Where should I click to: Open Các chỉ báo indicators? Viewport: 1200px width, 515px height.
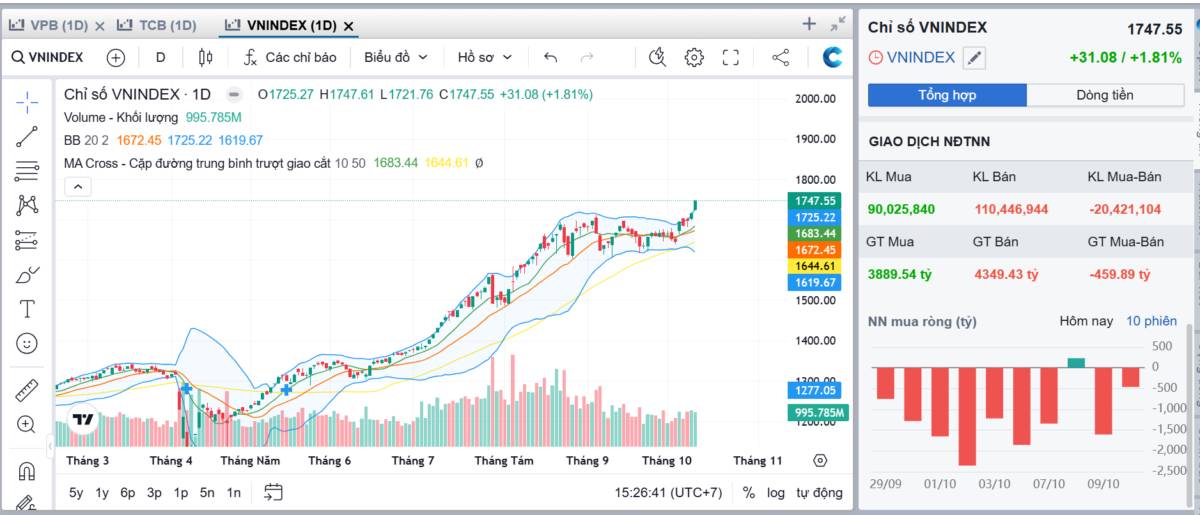(x=290, y=58)
